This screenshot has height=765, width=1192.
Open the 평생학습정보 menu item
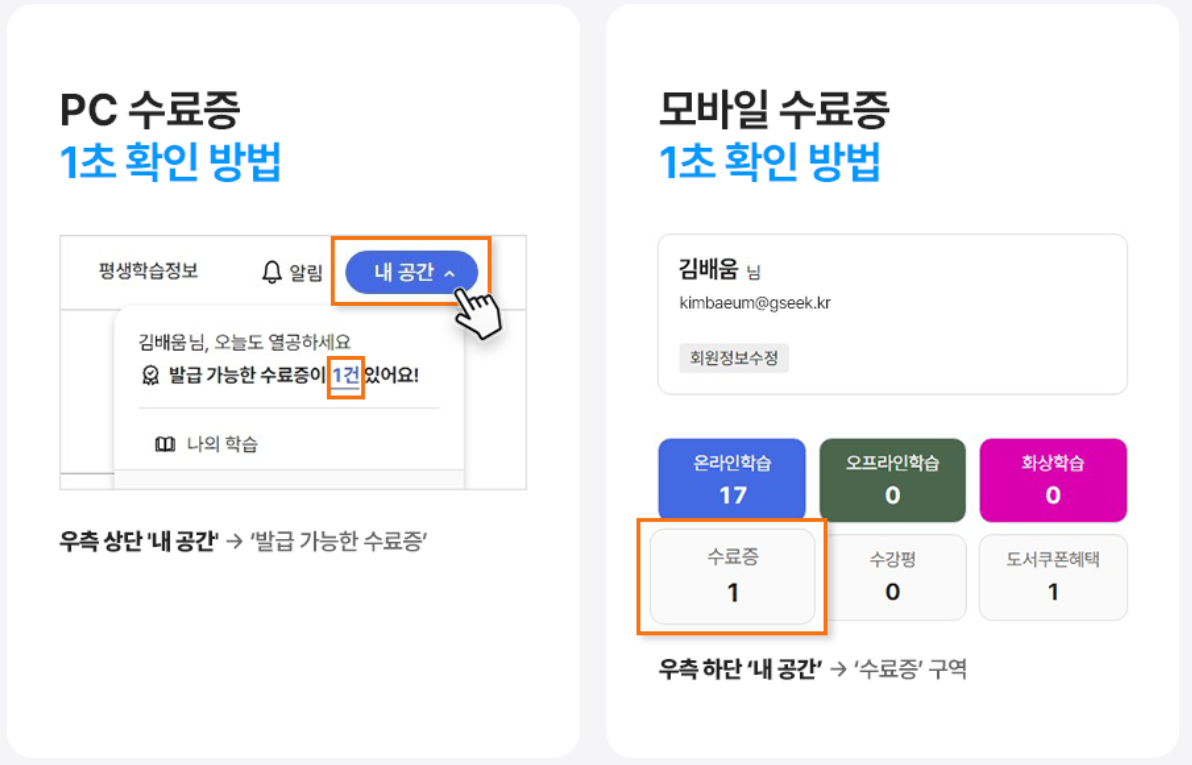pos(148,271)
